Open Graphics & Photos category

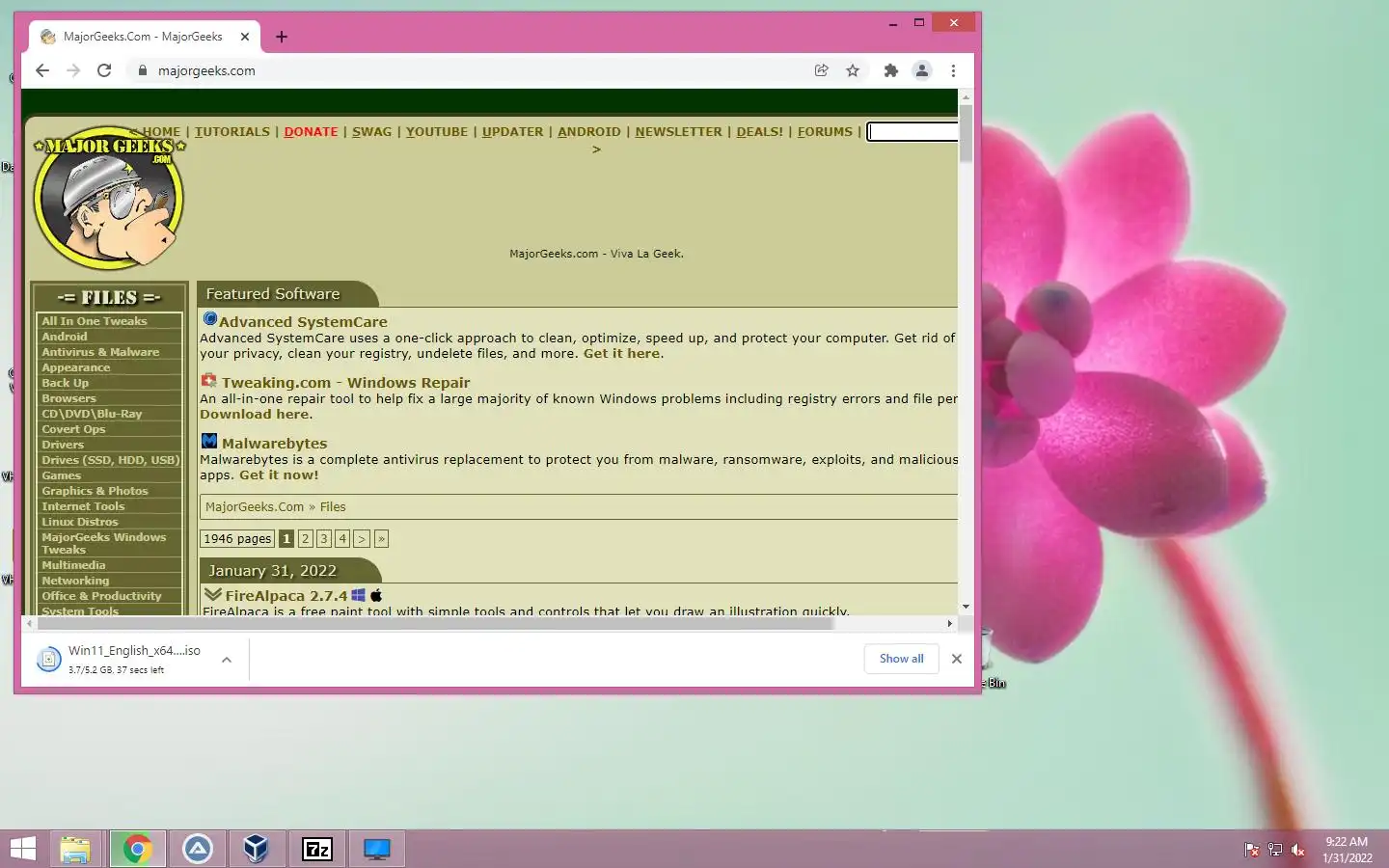tap(95, 491)
